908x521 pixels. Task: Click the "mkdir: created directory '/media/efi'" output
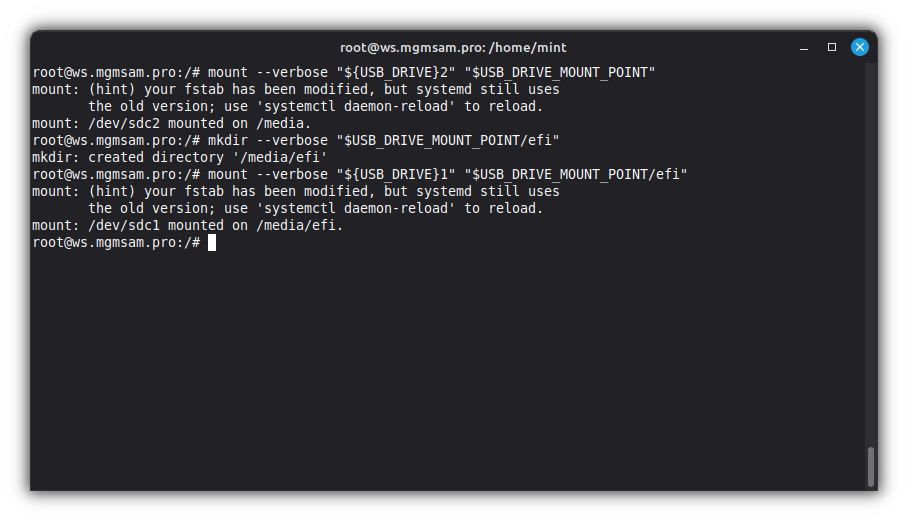(x=180, y=158)
